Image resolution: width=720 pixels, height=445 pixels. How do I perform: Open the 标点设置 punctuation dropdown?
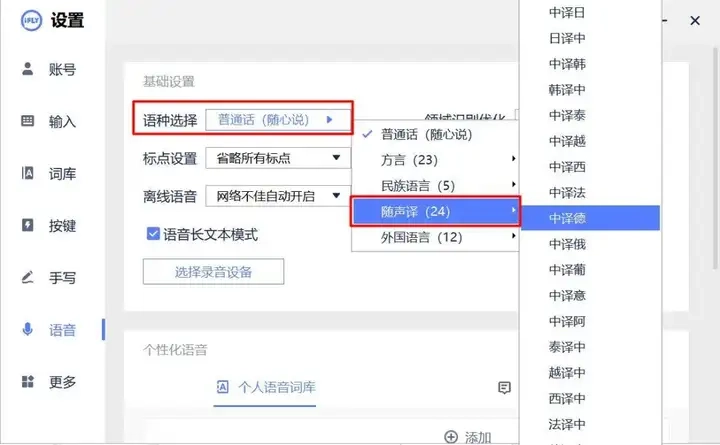tap(277, 158)
